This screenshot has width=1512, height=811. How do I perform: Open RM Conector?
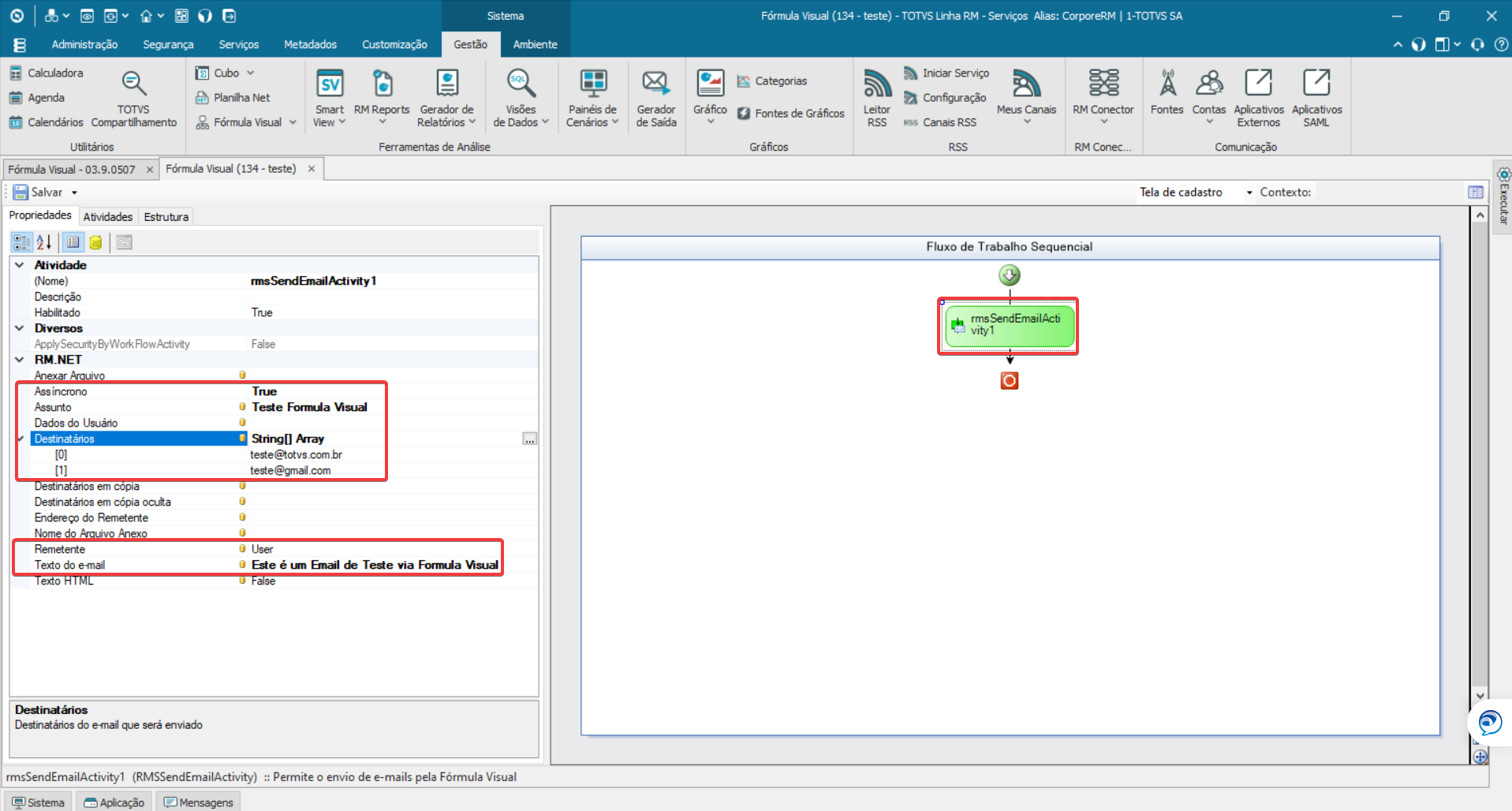[1103, 99]
